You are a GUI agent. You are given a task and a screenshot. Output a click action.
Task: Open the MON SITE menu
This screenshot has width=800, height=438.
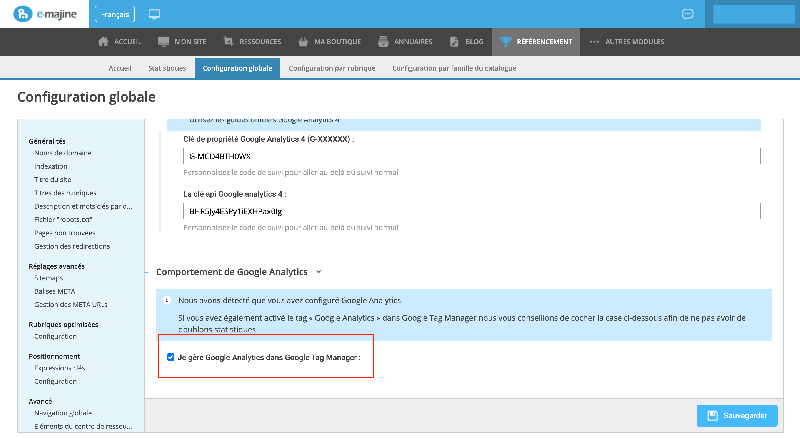(x=182, y=41)
